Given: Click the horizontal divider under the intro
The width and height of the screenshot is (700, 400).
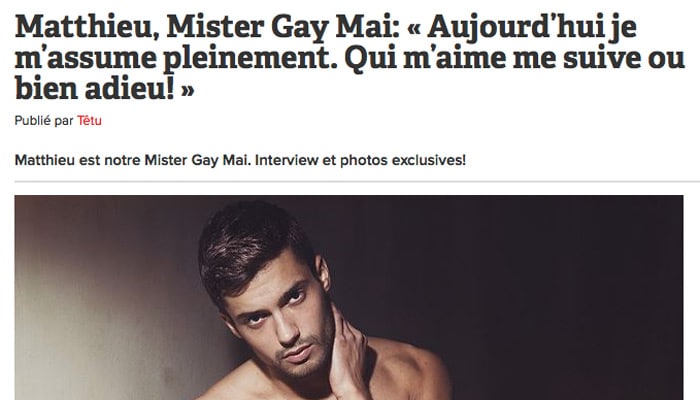Looking at the screenshot, I should [x=357, y=182].
